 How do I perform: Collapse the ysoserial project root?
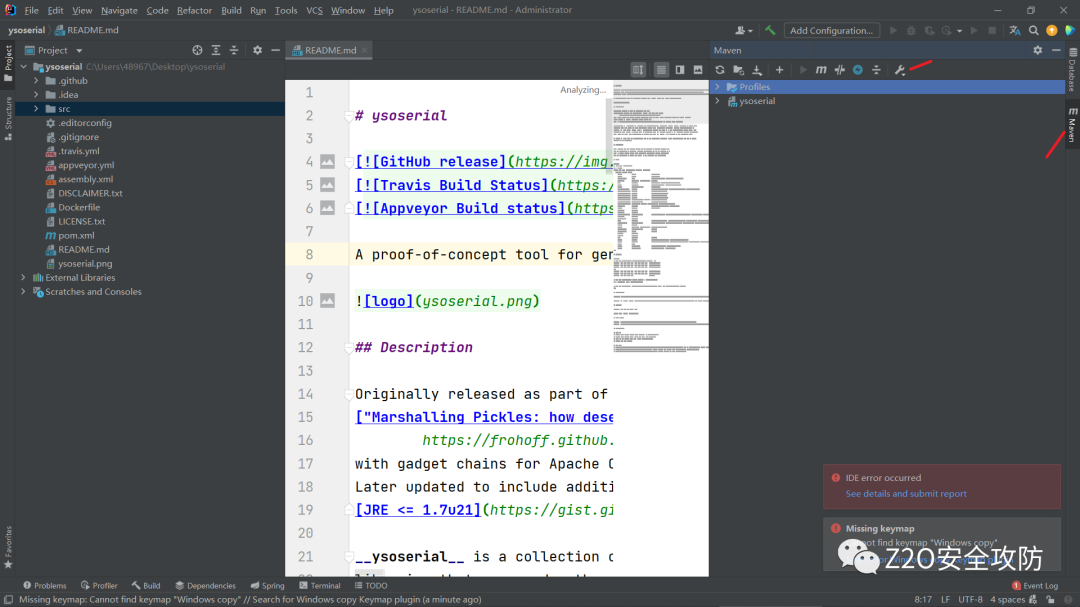pyautogui.click(x=23, y=67)
